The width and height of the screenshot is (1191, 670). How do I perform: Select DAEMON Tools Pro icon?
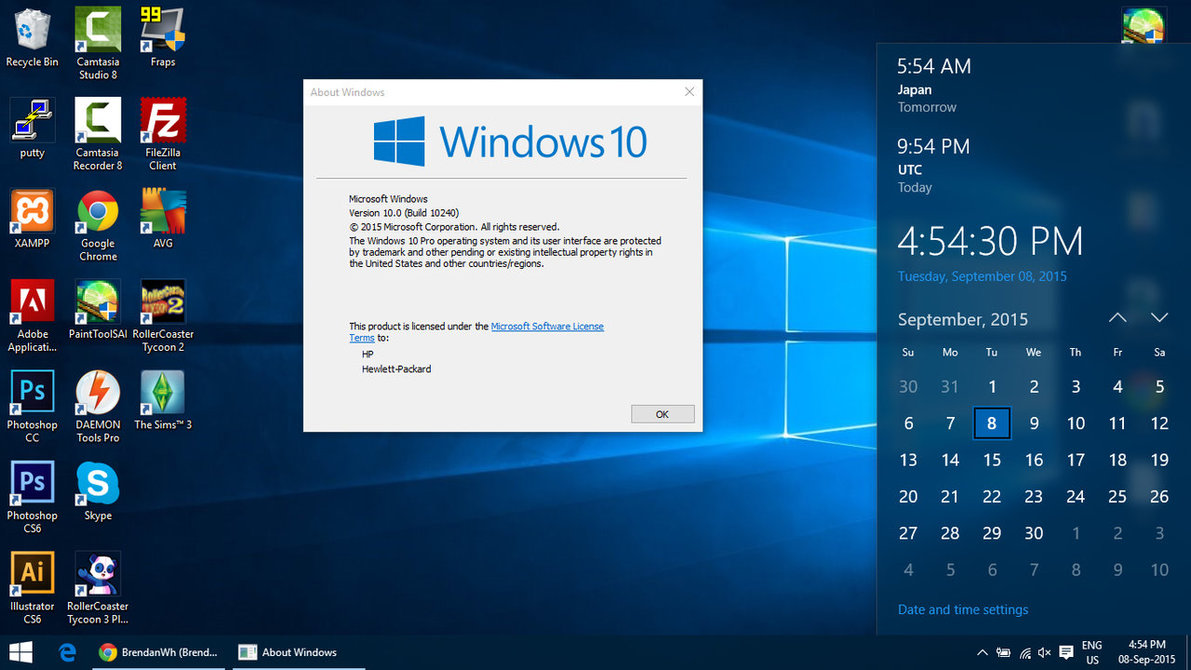click(x=97, y=406)
